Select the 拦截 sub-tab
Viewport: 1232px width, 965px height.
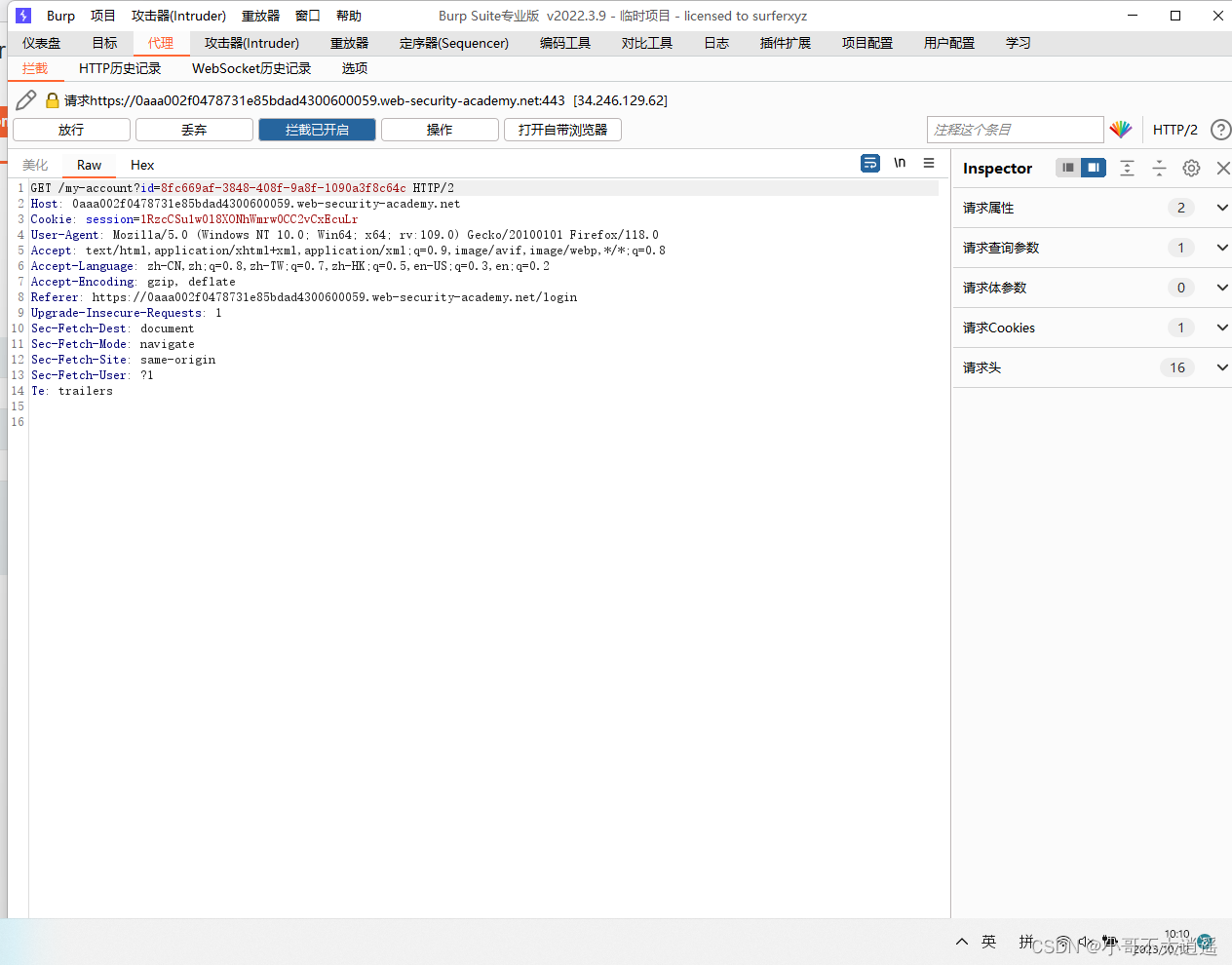tap(35, 68)
